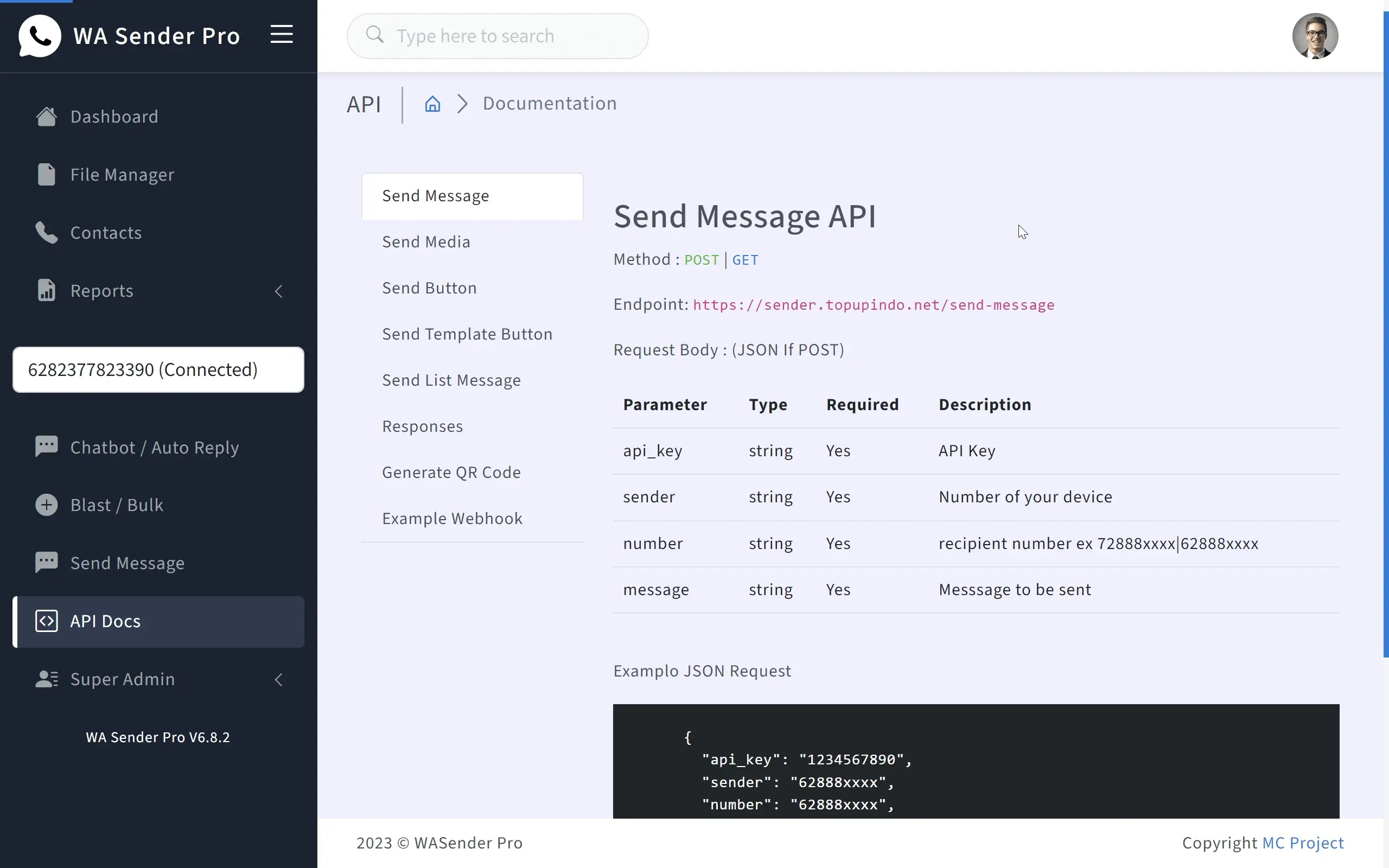This screenshot has width=1389, height=868.
Task: Switch to Send Button tab
Action: tap(429, 288)
